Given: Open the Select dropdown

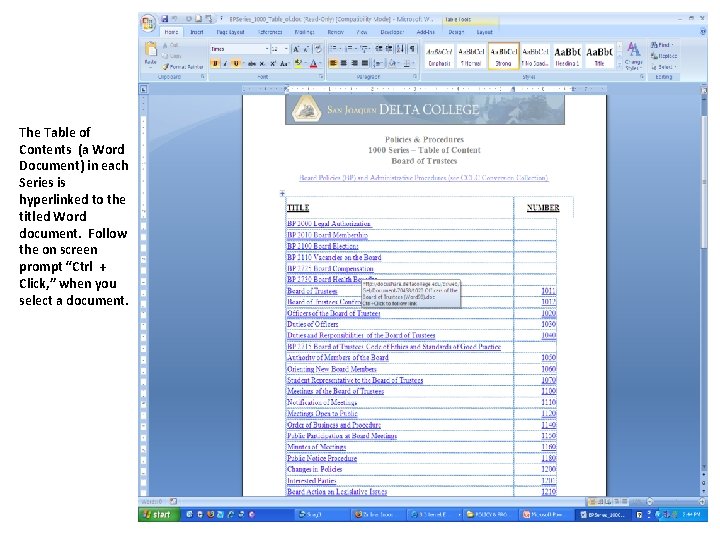Looking at the screenshot, I should (664, 67).
